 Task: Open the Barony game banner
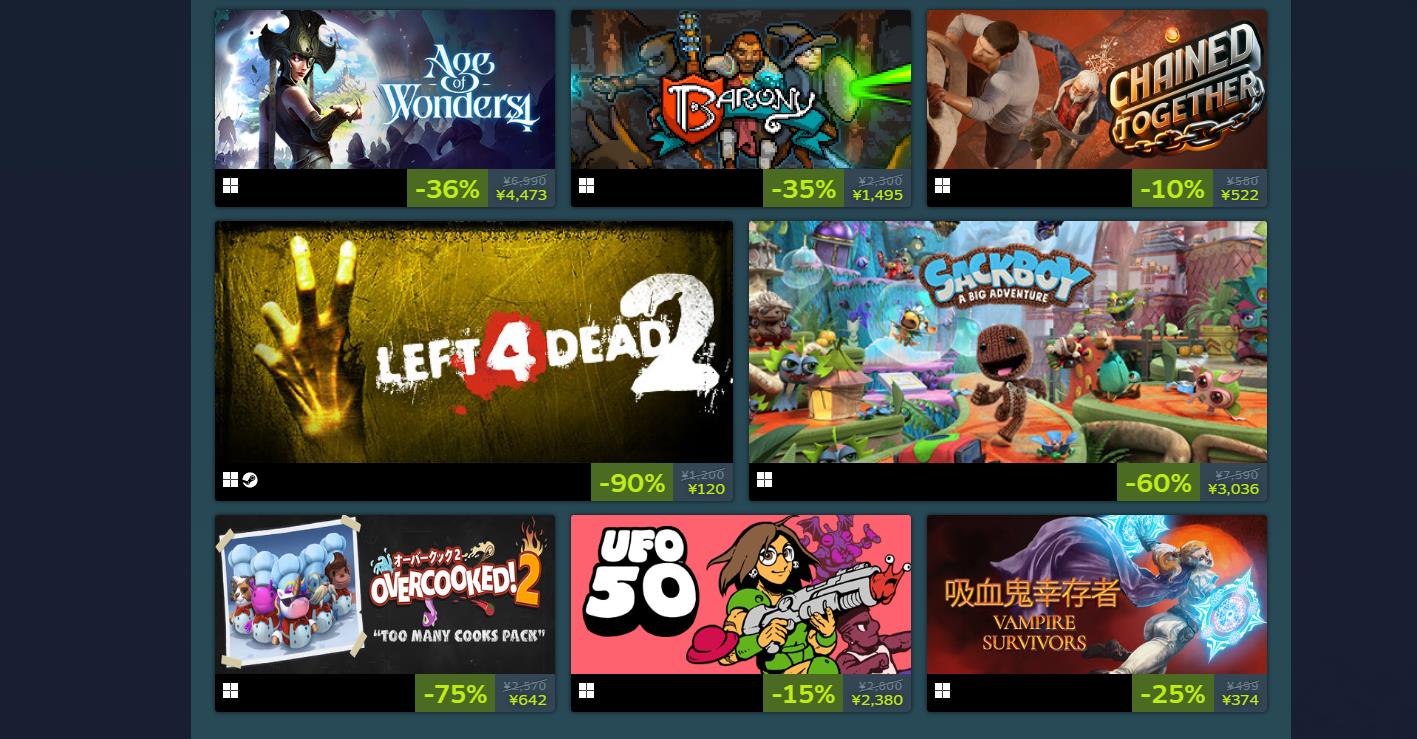tap(741, 89)
